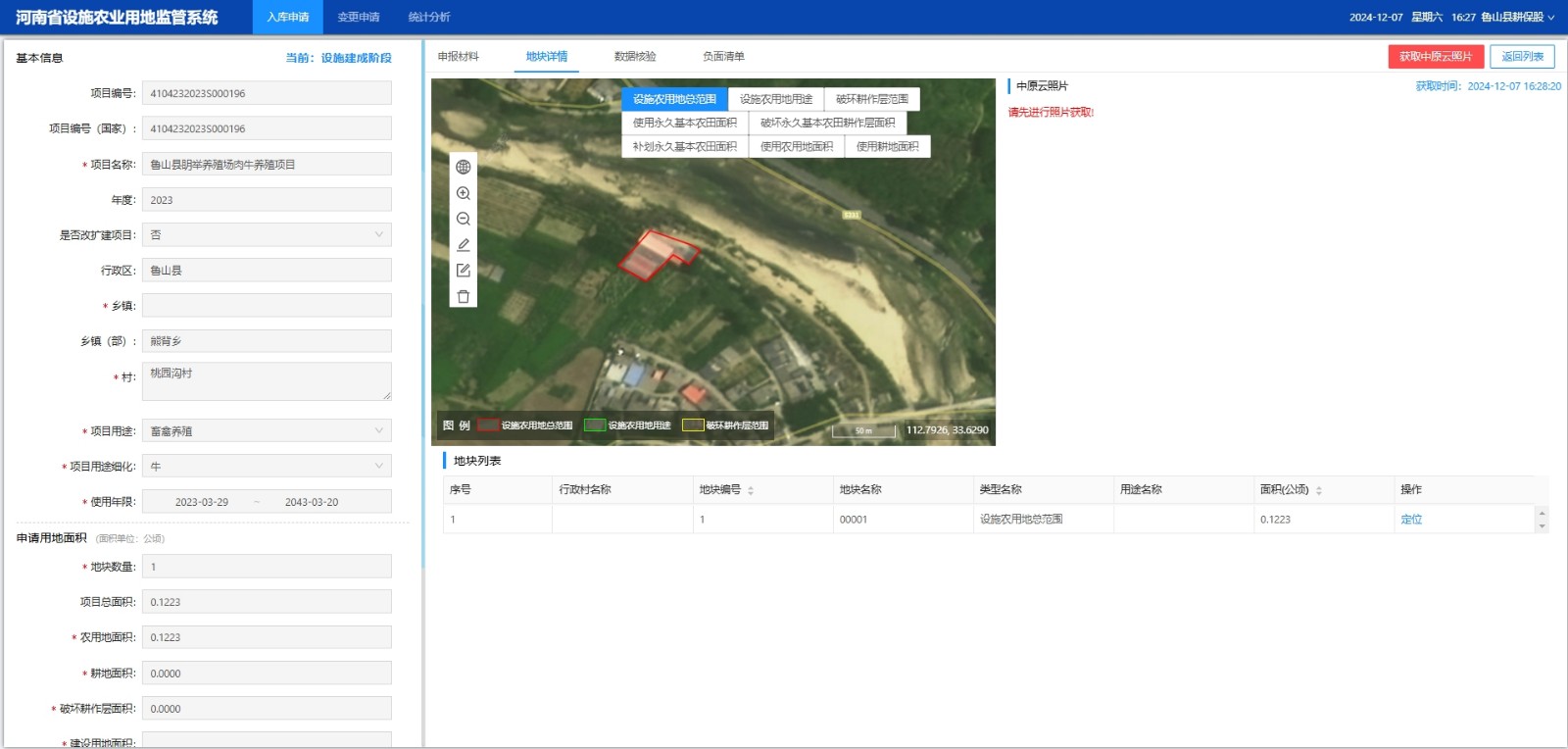
Task: Switch to 申报材料 tab
Action: tap(459, 57)
